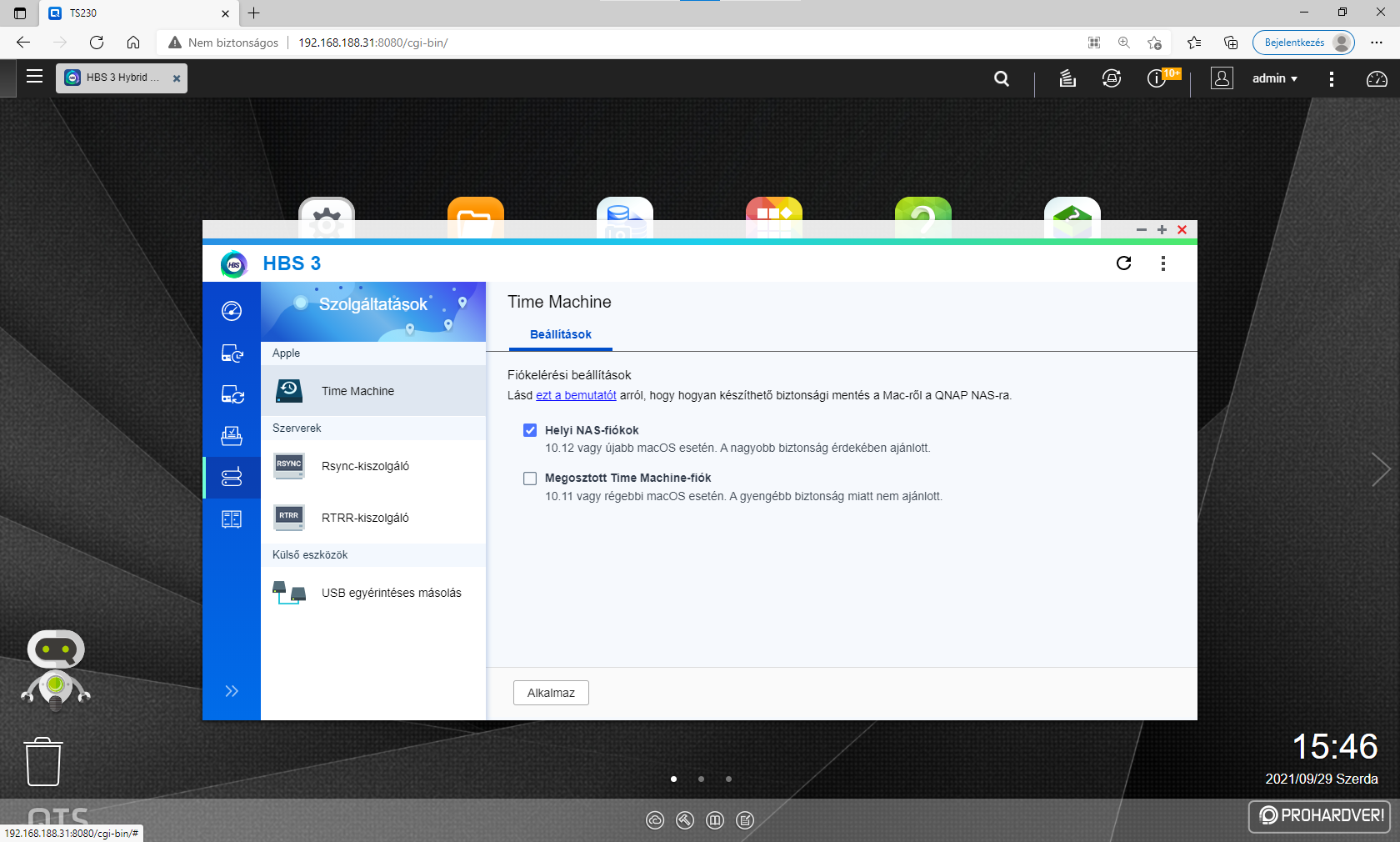1400x842 pixels.
Task: Select RTRR-kiszolgáló server entry
Action: pyautogui.click(x=373, y=518)
